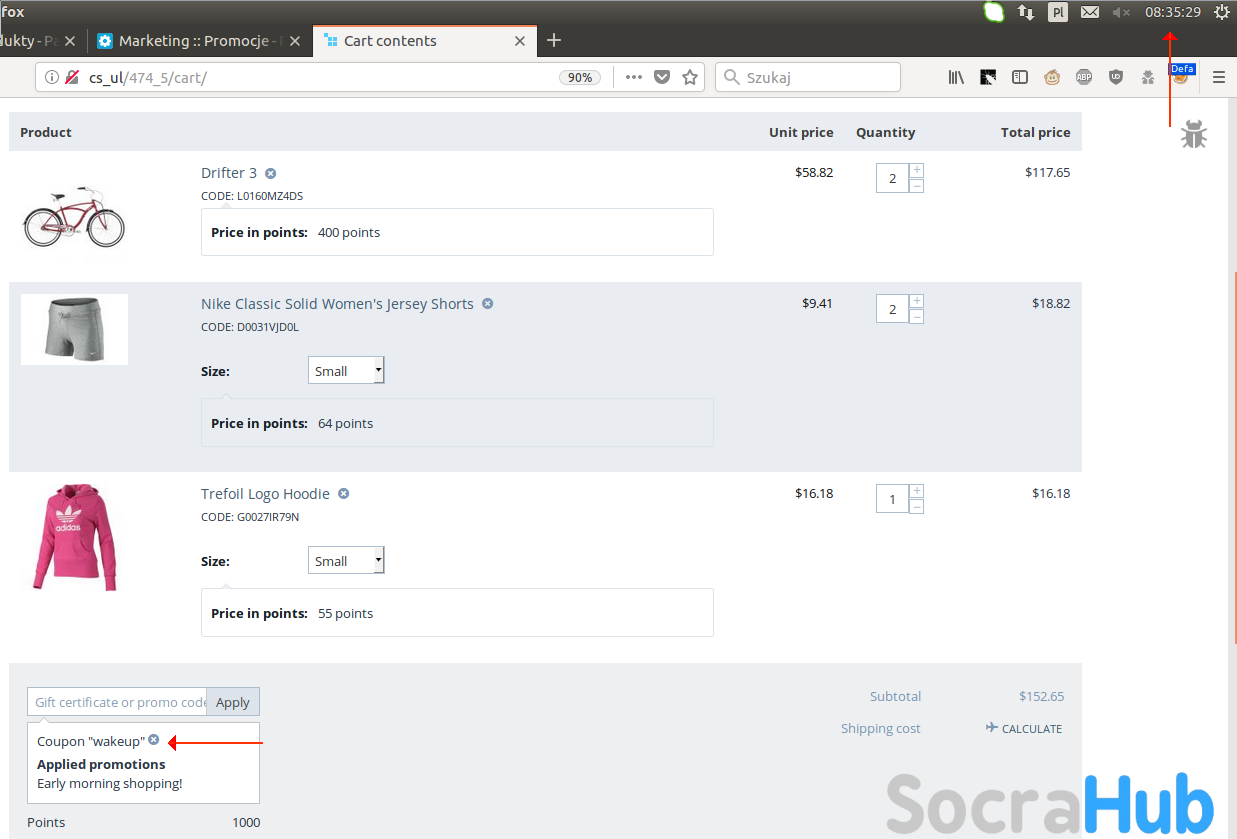This screenshot has height=839, width=1237.
Task: Open the keyboard layout Pl indicator
Action: [1058, 12]
